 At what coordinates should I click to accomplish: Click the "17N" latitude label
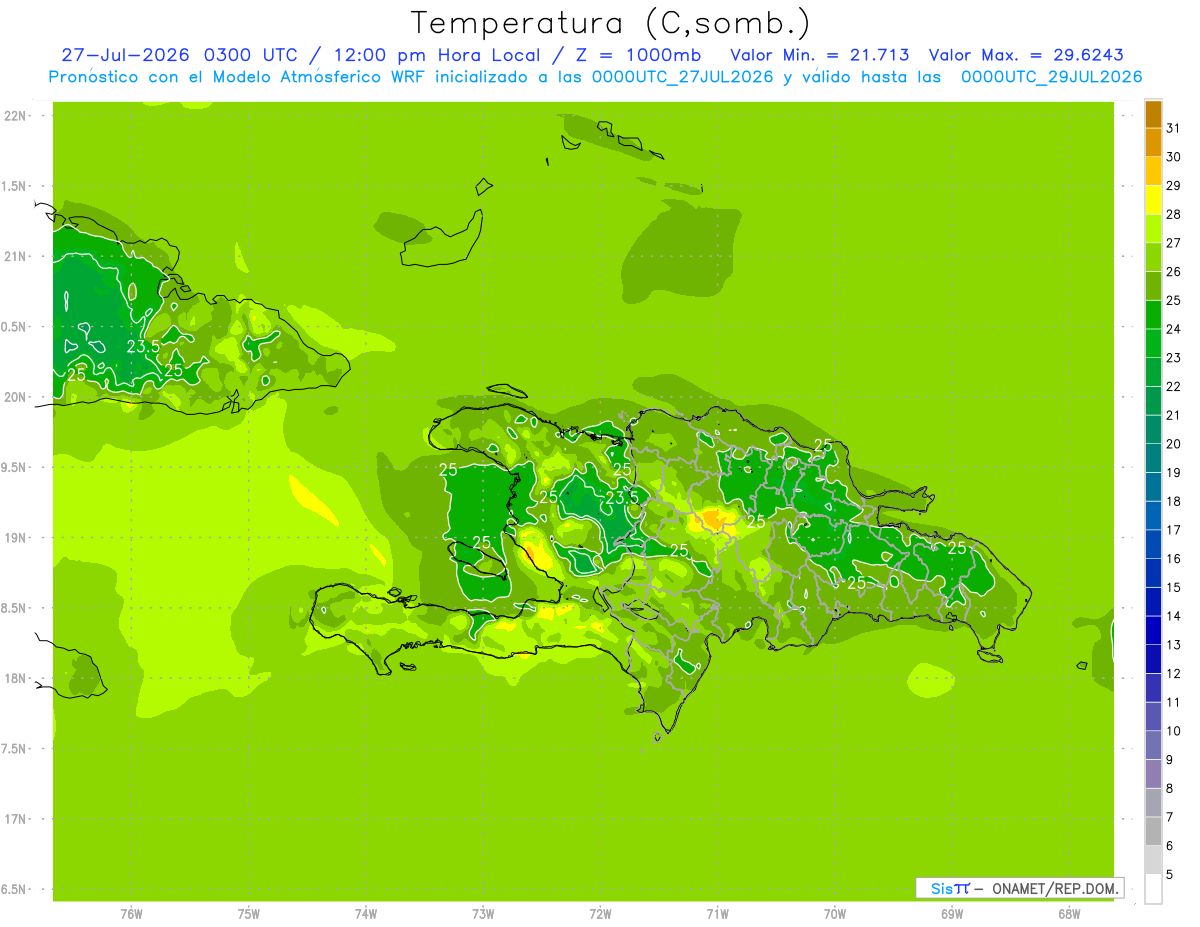click(x=14, y=819)
